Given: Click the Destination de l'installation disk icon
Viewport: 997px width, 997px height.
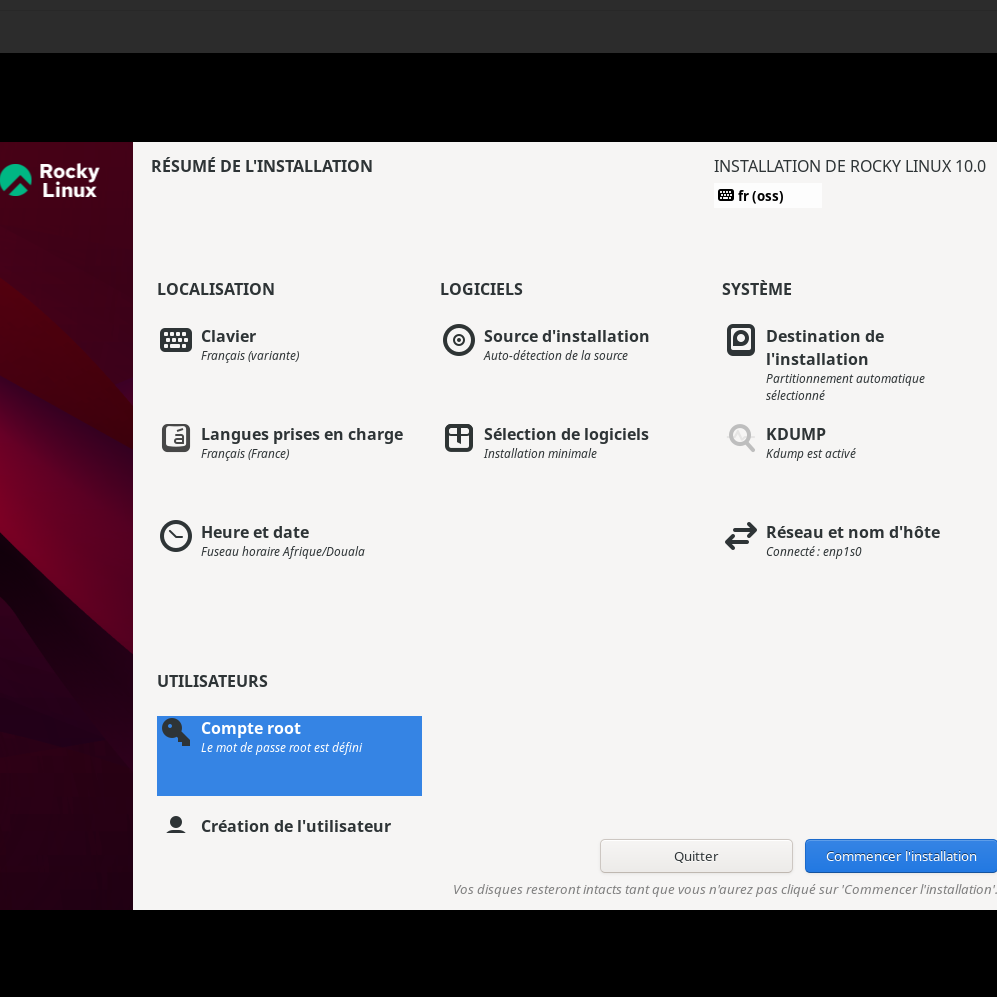Looking at the screenshot, I should (x=741, y=340).
